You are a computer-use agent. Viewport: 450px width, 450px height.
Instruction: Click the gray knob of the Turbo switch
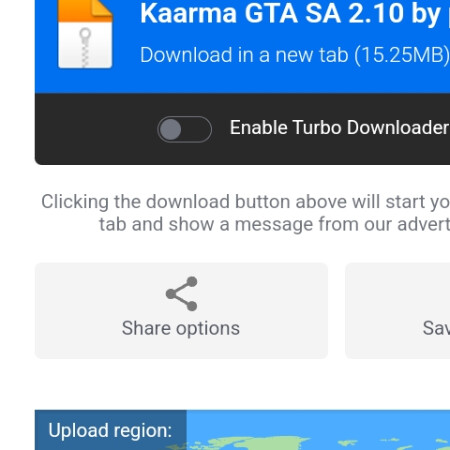pyautogui.click(x=170, y=129)
